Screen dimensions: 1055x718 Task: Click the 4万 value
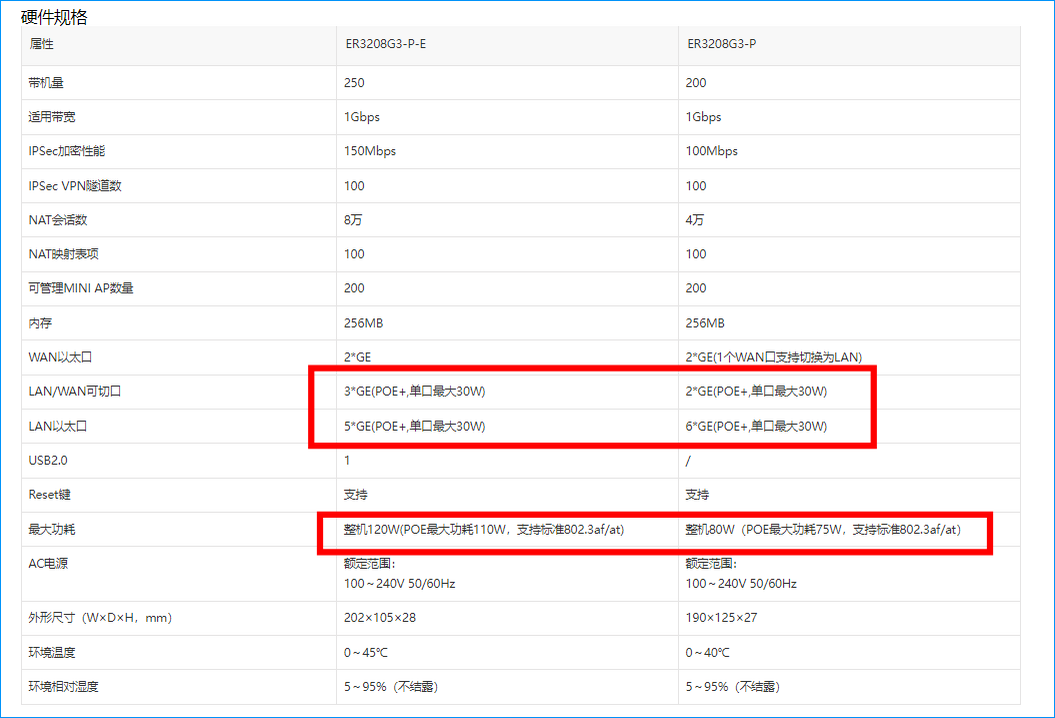(694, 220)
